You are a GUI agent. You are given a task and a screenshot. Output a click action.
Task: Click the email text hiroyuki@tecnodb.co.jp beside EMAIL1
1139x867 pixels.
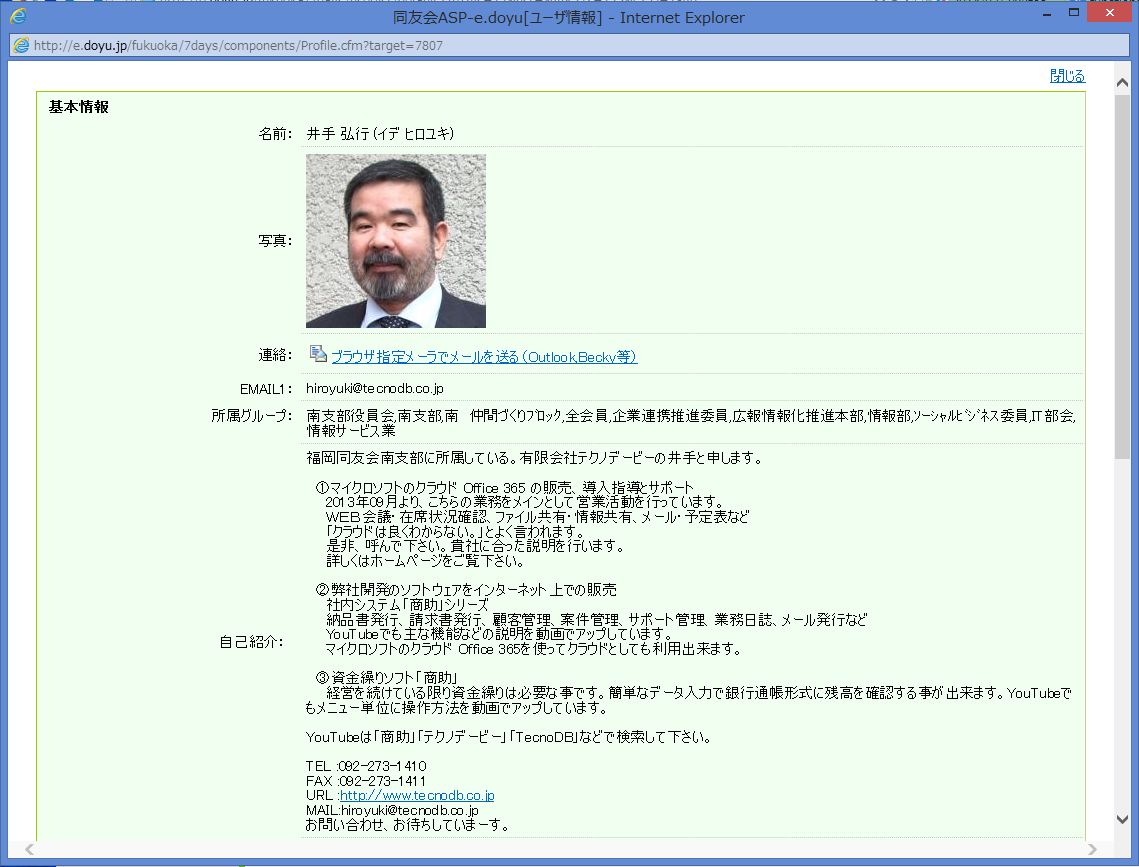click(x=375, y=388)
